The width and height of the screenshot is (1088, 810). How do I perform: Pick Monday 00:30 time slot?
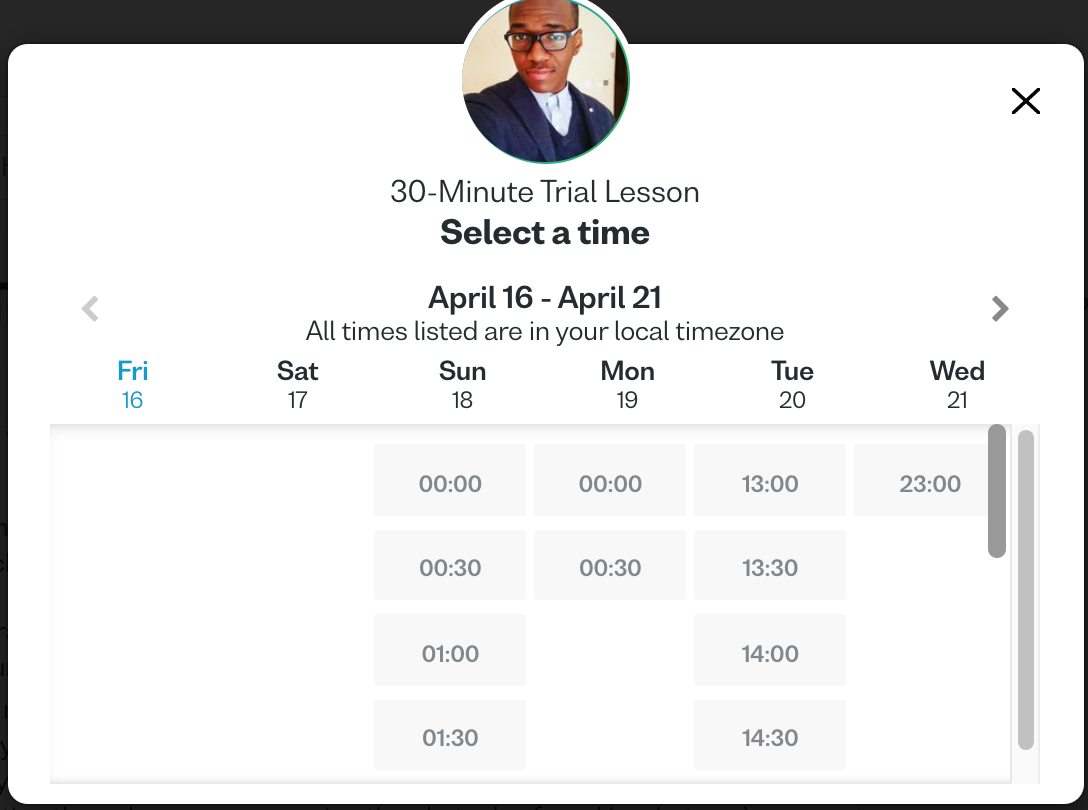[x=610, y=565]
